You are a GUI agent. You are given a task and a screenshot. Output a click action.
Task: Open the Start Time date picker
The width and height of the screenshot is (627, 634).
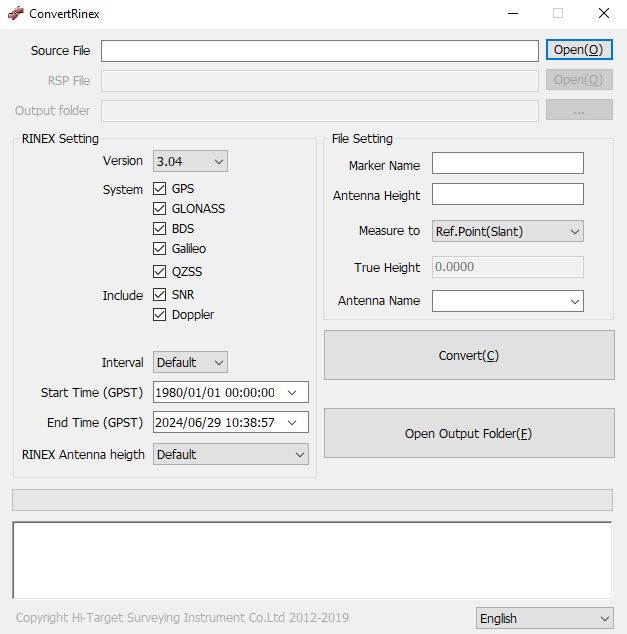[291, 393]
